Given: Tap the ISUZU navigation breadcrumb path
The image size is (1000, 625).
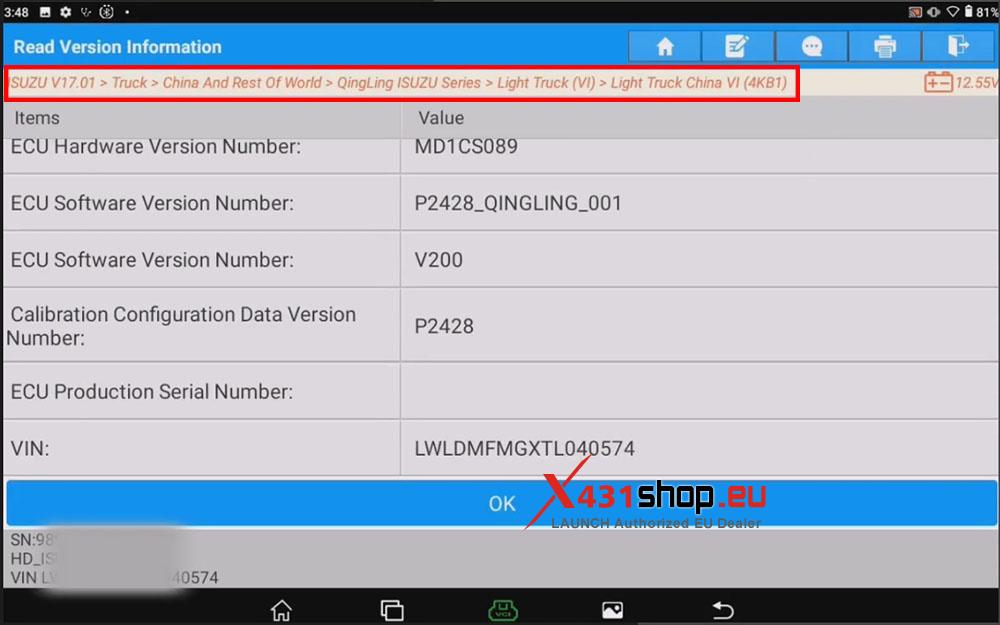Looking at the screenshot, I should click(399, 82).
